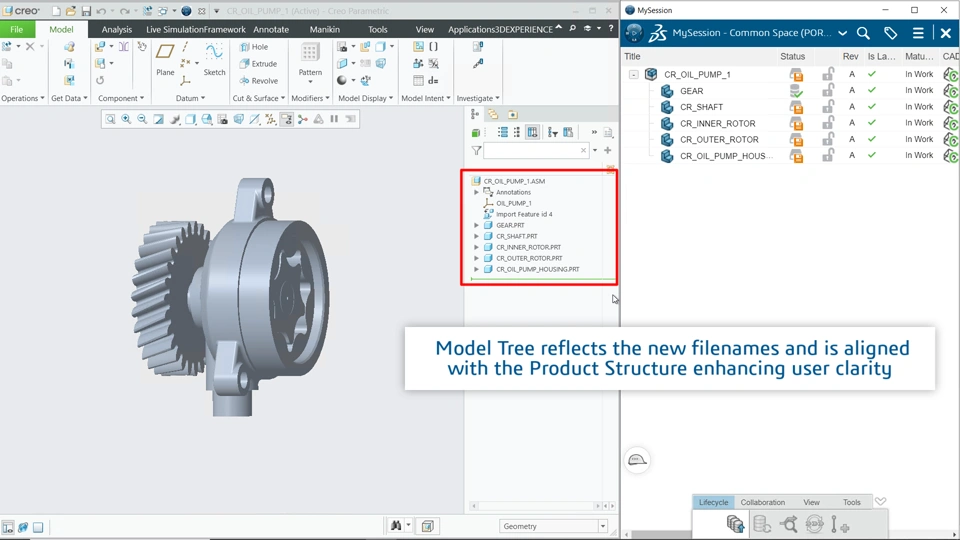Click the Pattern tool icon

click(x=310, y=53)
